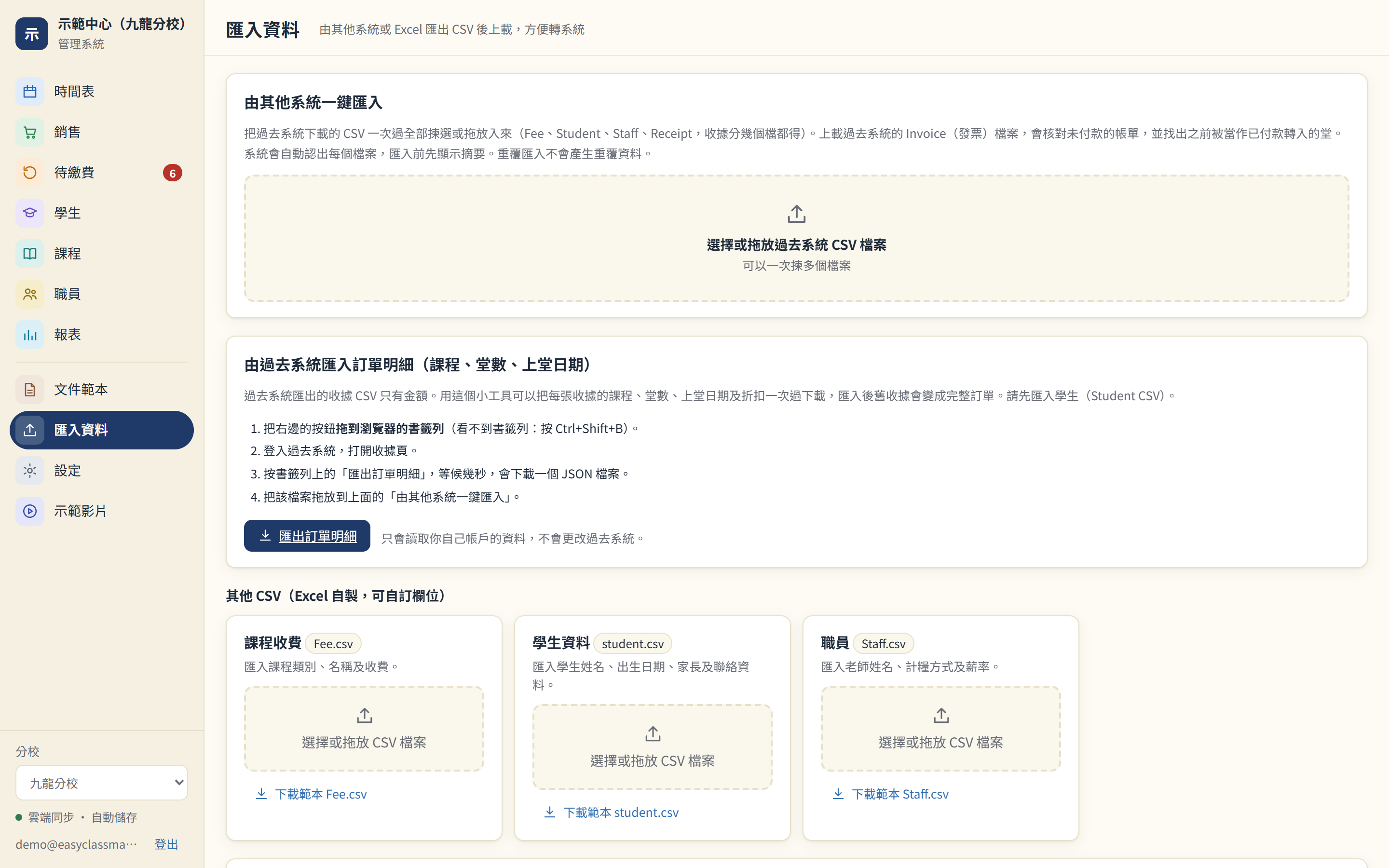The height and width of the screenshot is (868, 1389).
Task: Click the student.csv tag label
Action: point(632,644)
